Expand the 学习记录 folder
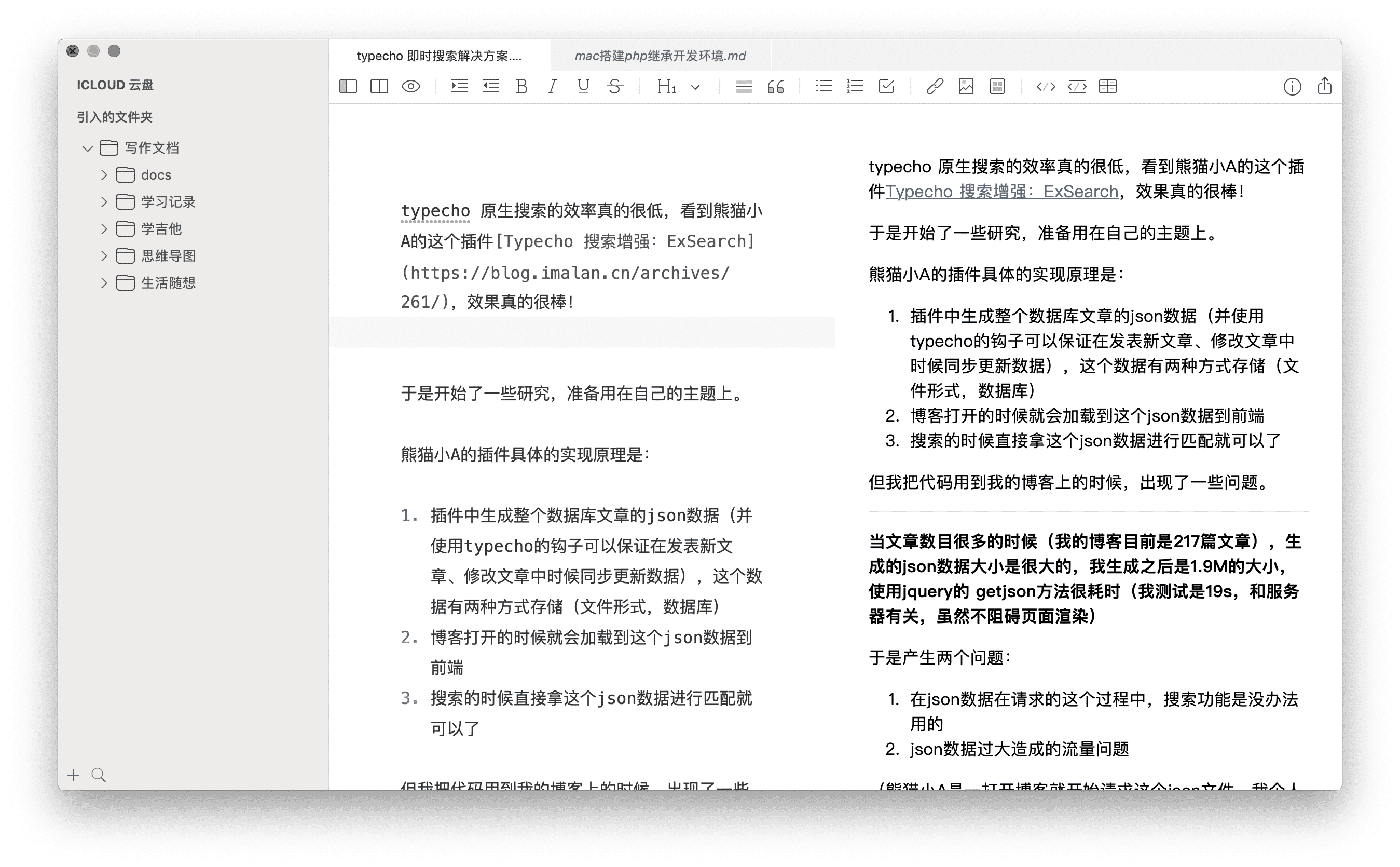The width and height of the screenshot is (1400, 867). (104, 202)
